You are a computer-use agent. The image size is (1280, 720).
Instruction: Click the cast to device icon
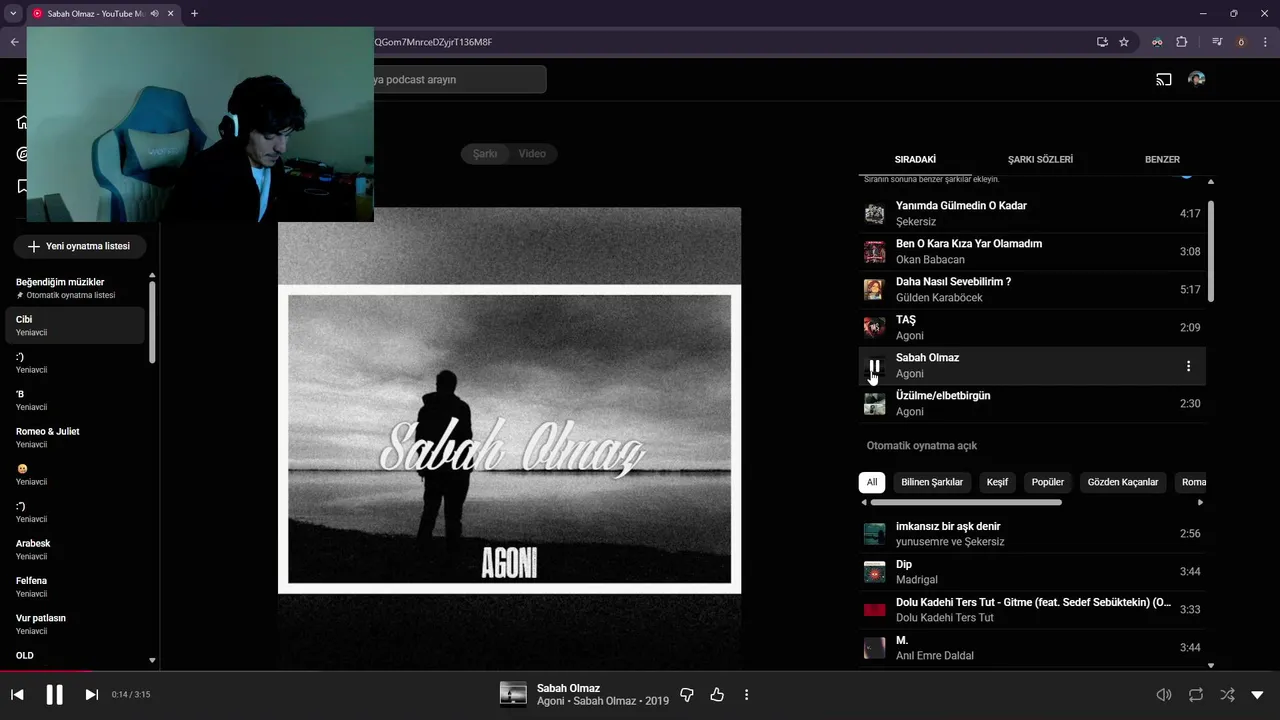coord(1164,79)
